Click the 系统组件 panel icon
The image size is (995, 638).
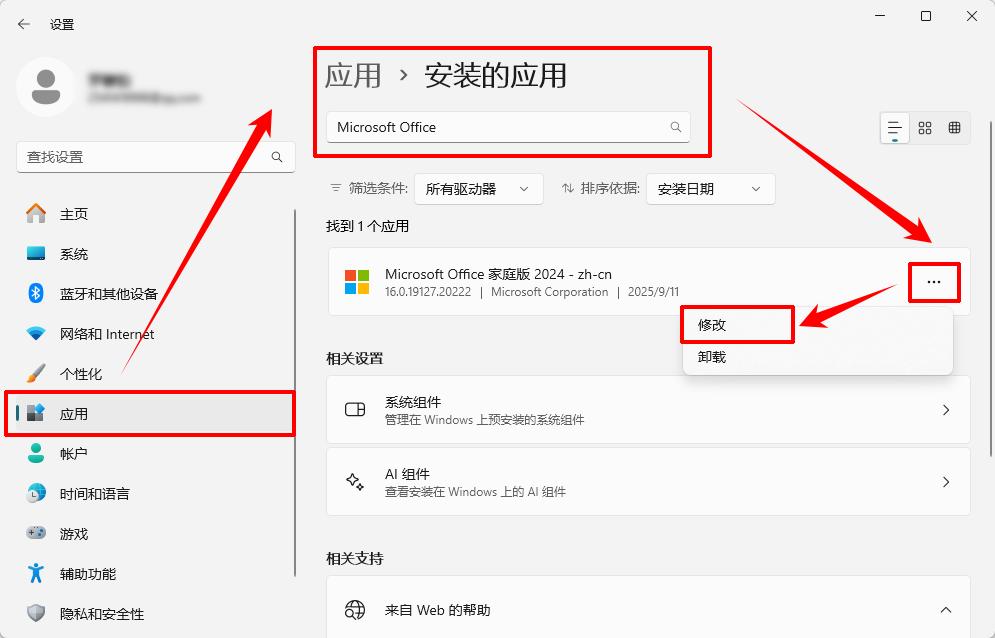[x=355, y=409]
